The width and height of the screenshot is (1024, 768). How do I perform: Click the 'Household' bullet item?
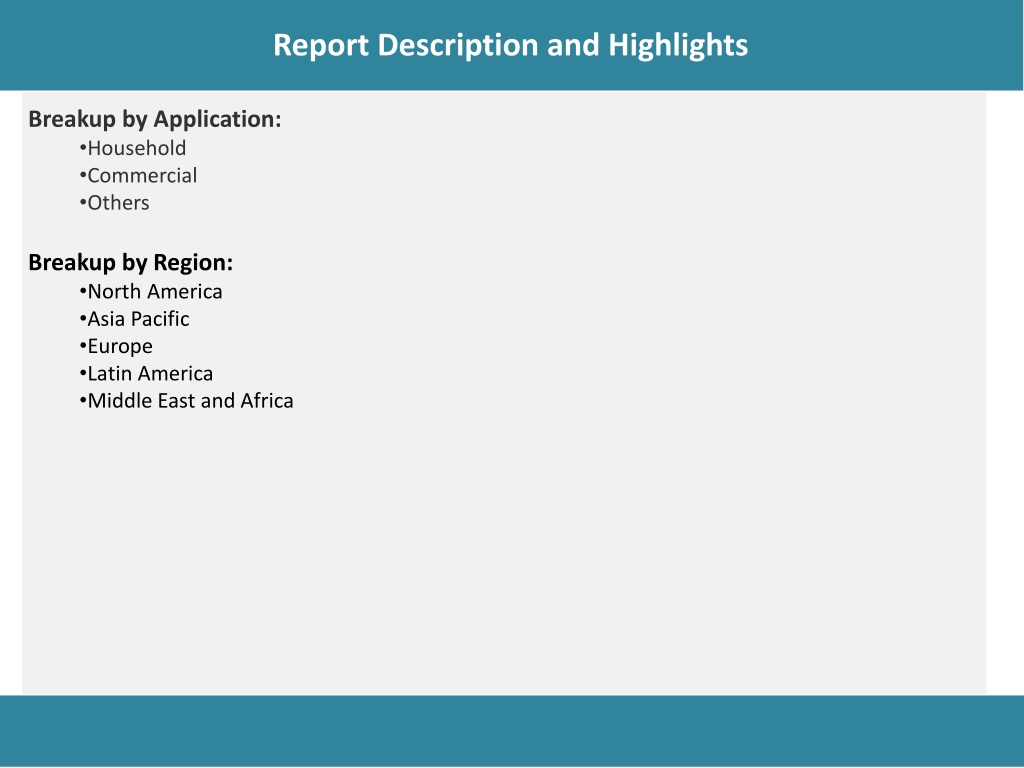point(133,148)
